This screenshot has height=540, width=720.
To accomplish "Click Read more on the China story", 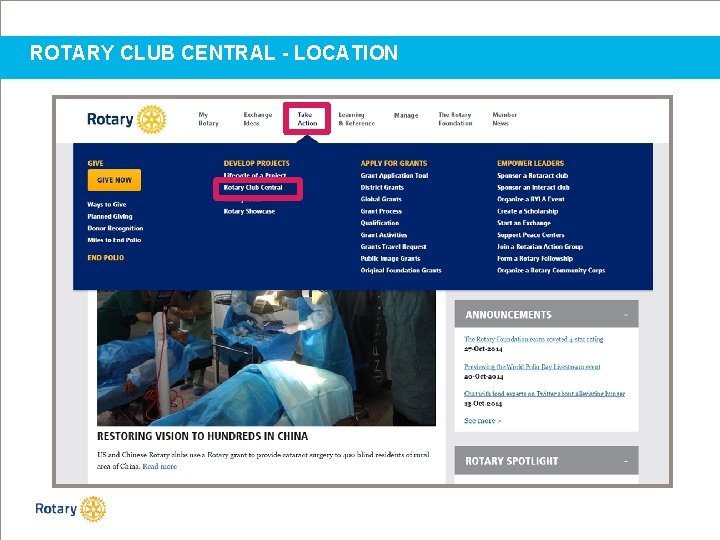I will pos(159,467).
